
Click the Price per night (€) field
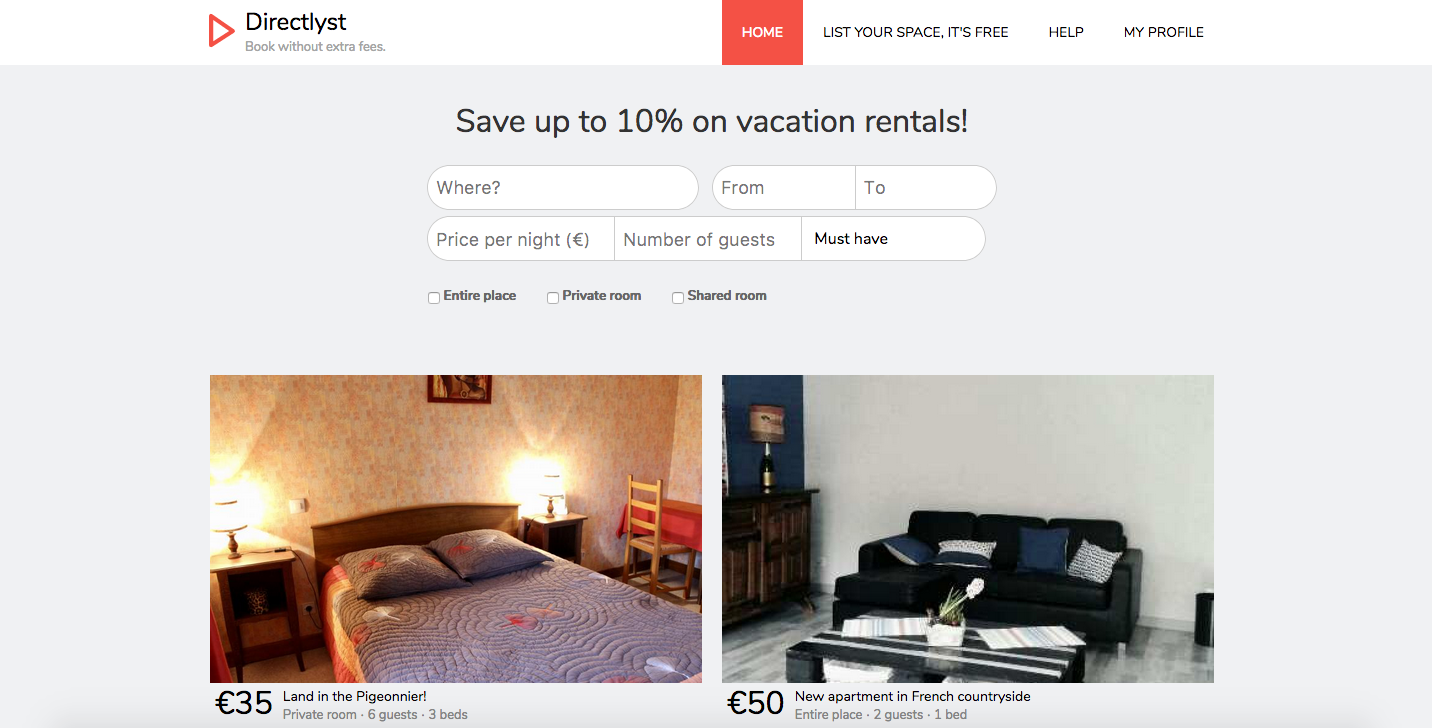point(521,239)
